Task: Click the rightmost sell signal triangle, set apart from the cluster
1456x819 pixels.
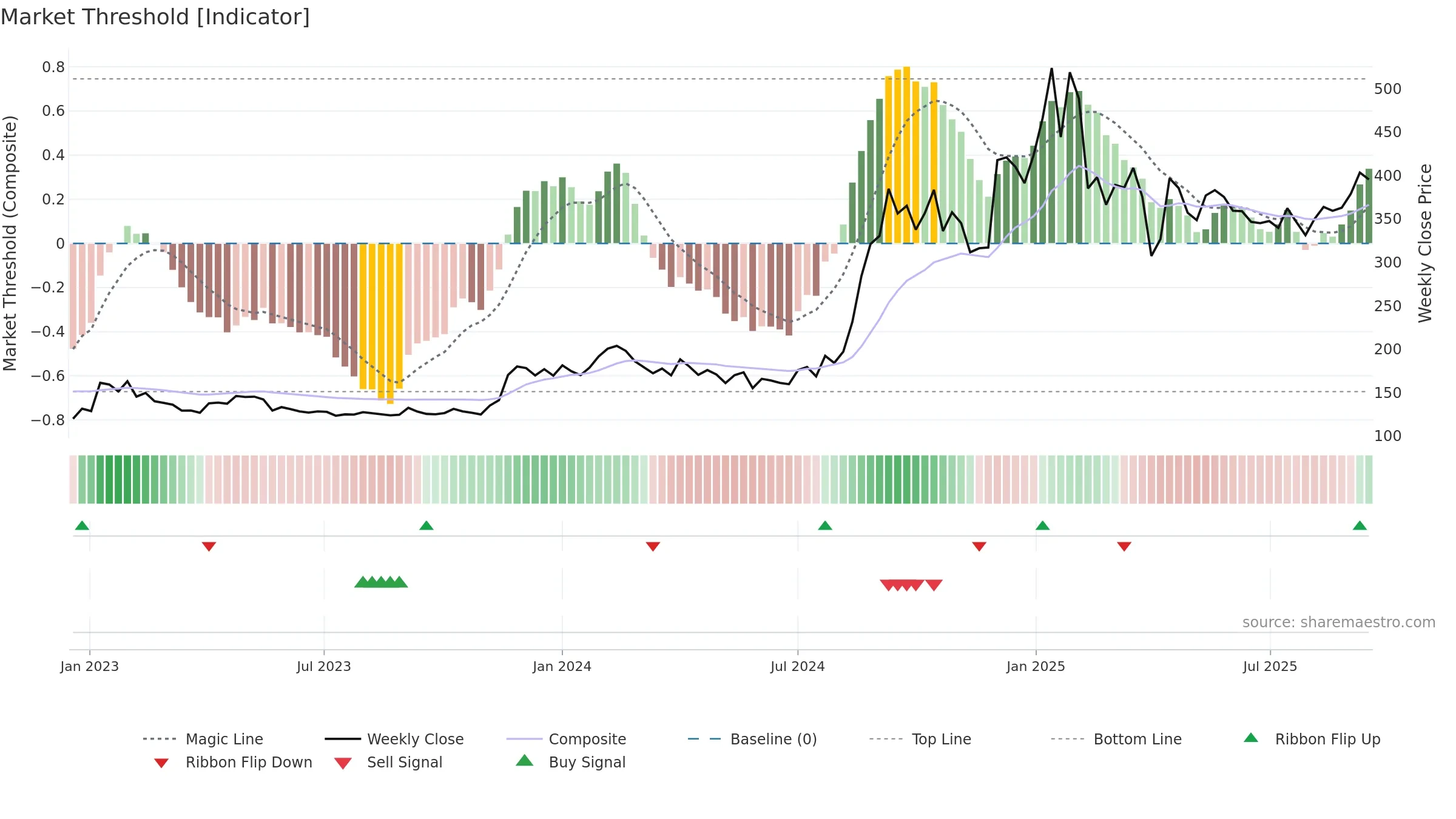Action: pyautogui.click(x=934, y=585)
